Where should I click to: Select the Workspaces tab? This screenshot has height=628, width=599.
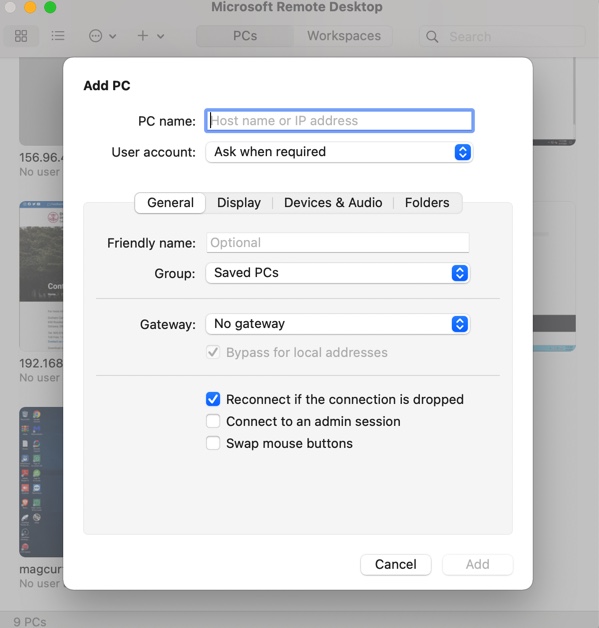point(344,36)
